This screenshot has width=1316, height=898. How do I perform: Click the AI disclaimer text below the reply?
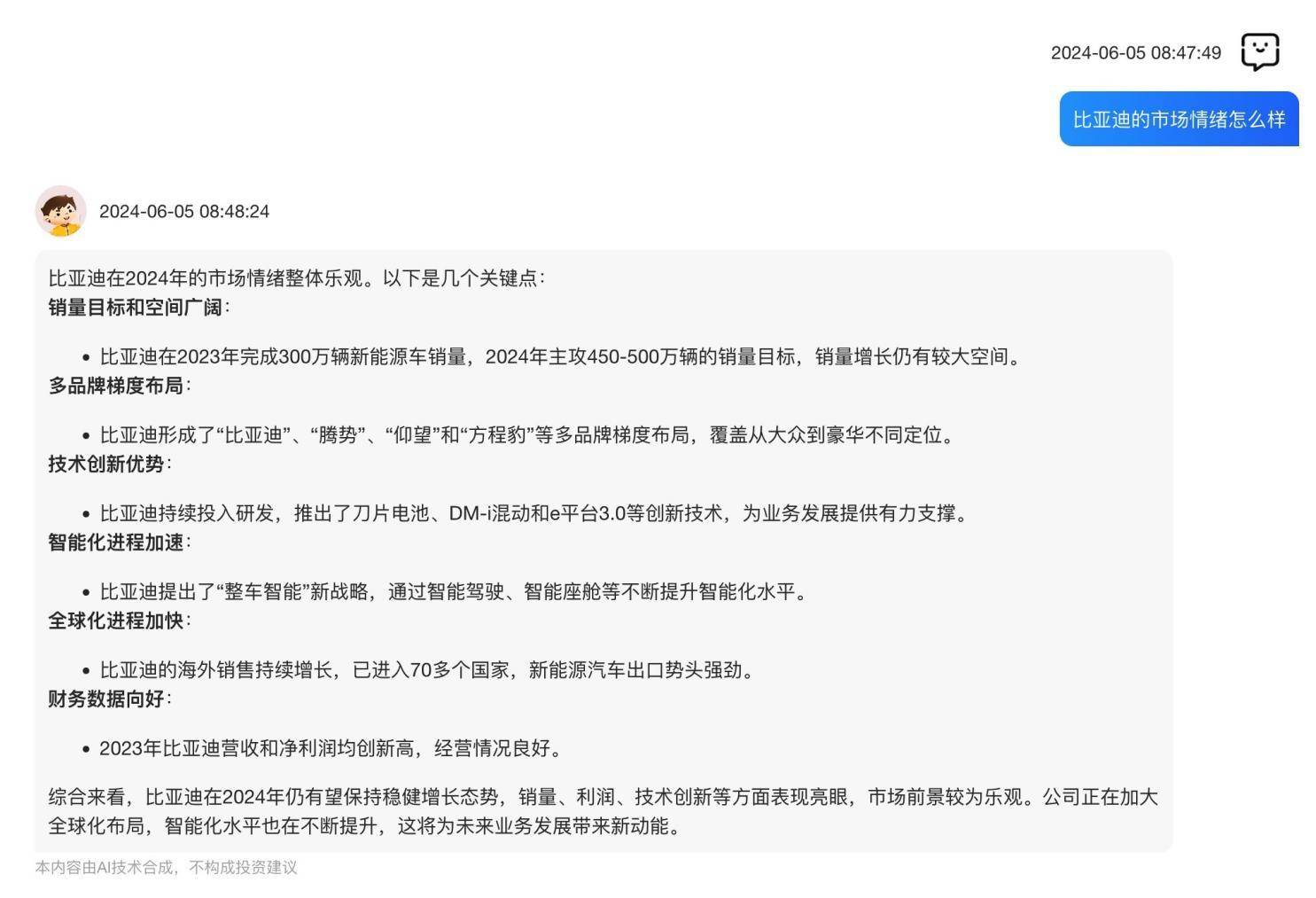point(166,868)
